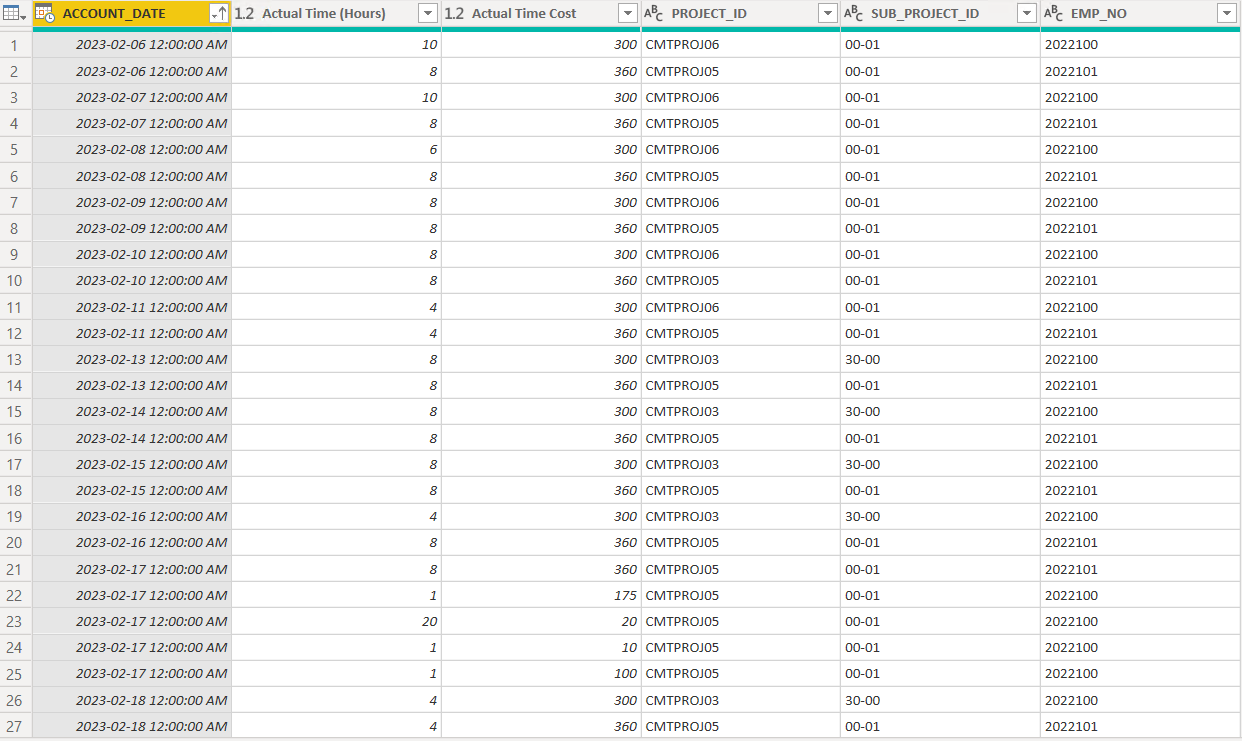Image resolution: width=1242 pixels, height=741 pixels.
Task: Change PROJECT_ID text data type icon
Action: 654,14
